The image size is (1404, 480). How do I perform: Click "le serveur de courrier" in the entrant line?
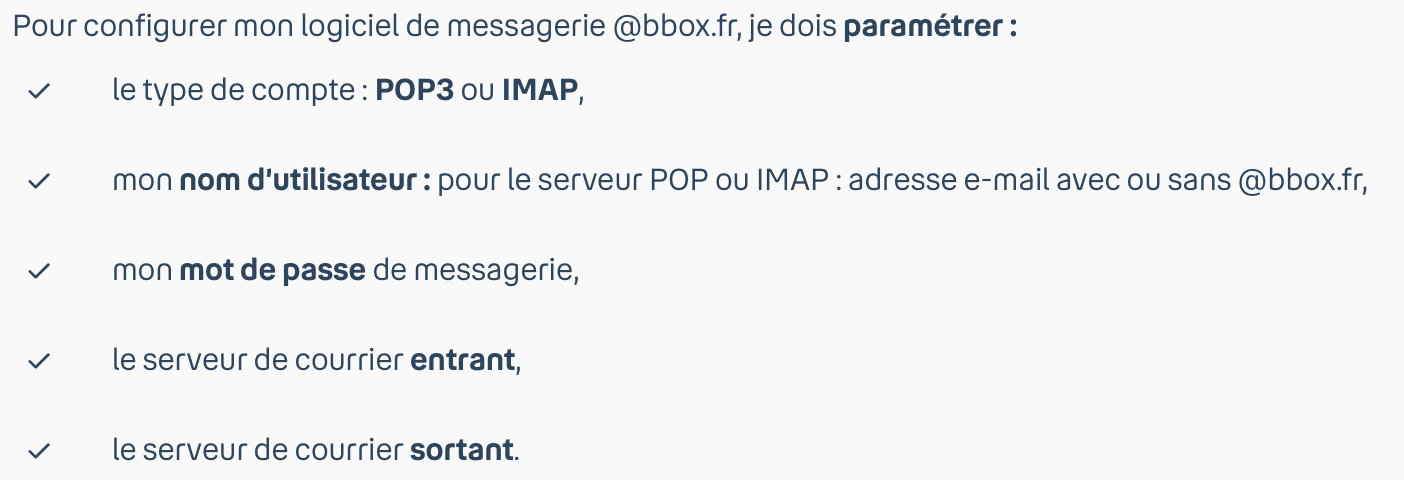(257, 360)
